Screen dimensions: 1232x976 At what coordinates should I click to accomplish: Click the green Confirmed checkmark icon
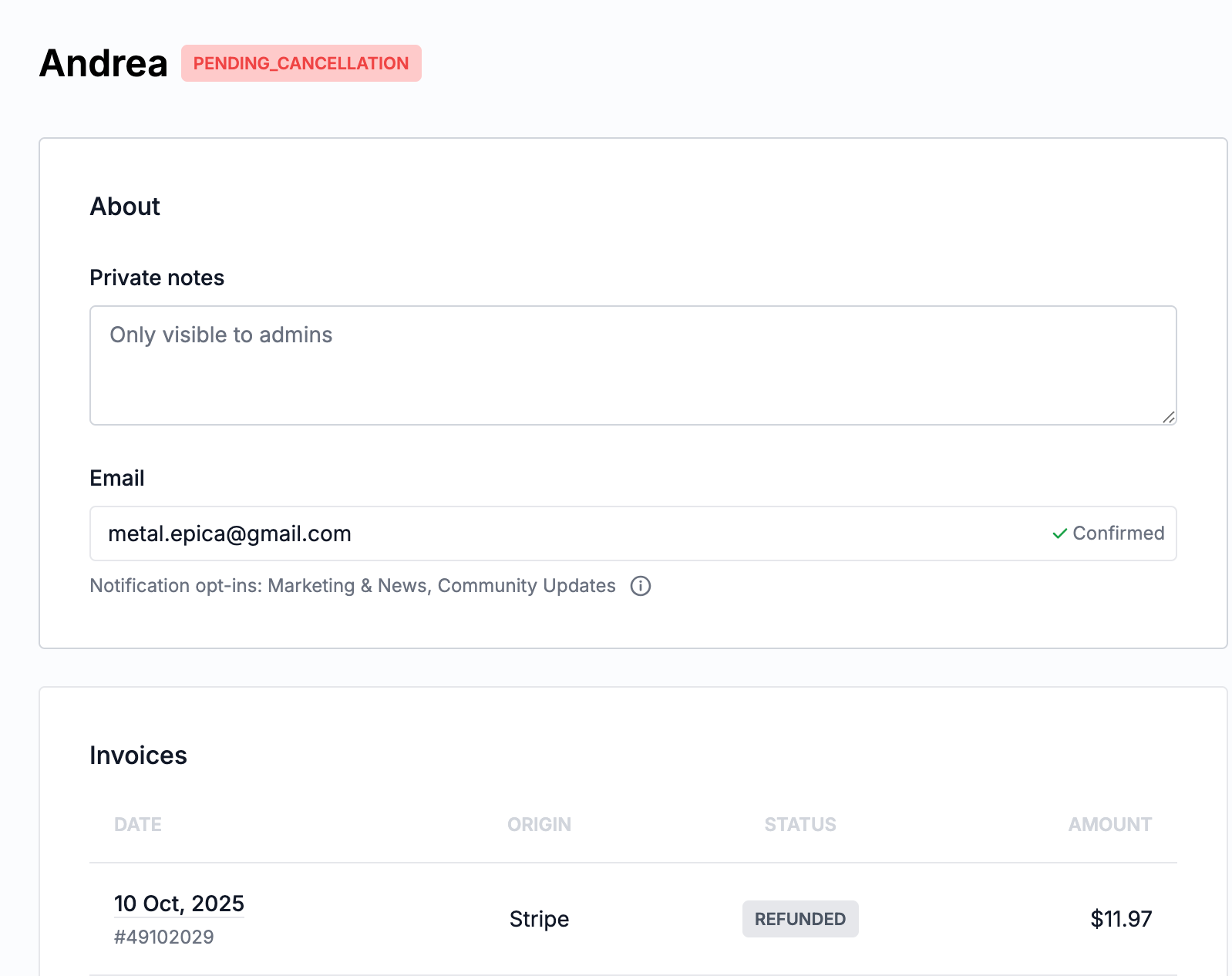1059,533
